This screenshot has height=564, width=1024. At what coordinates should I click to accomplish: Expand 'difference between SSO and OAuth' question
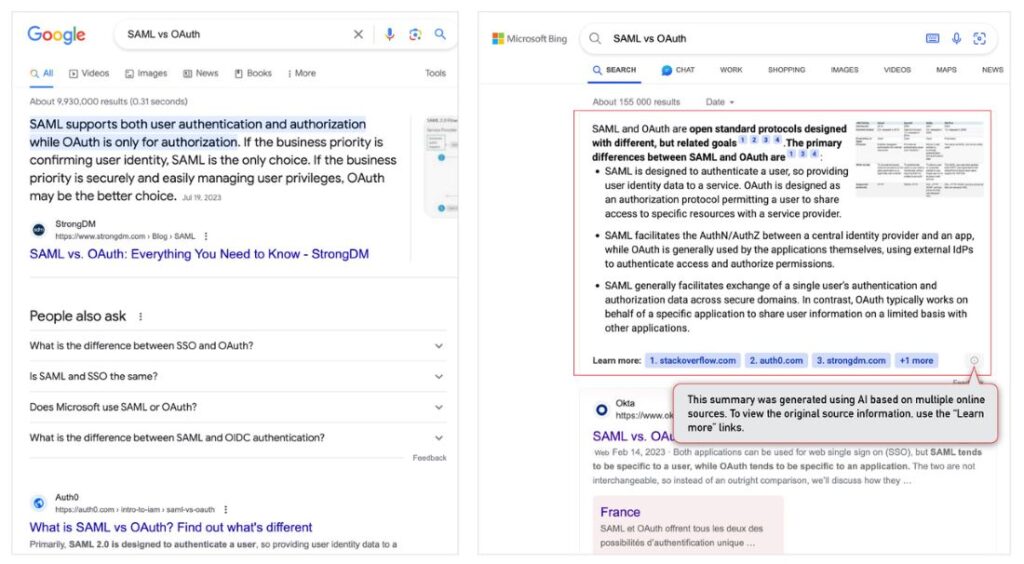(x=438, y=346)
